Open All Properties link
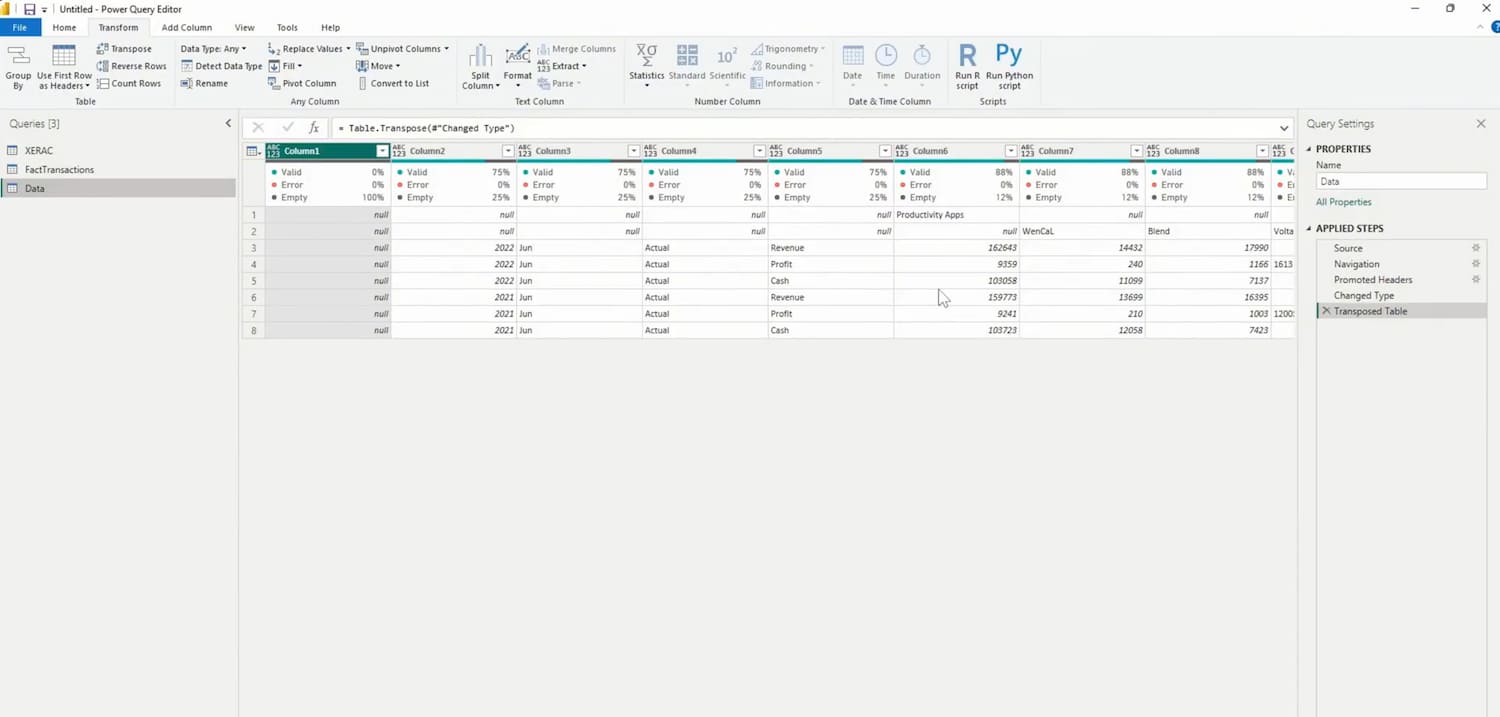The height and width of the screenshot is (717, 1500). [x=1343, y=202]
